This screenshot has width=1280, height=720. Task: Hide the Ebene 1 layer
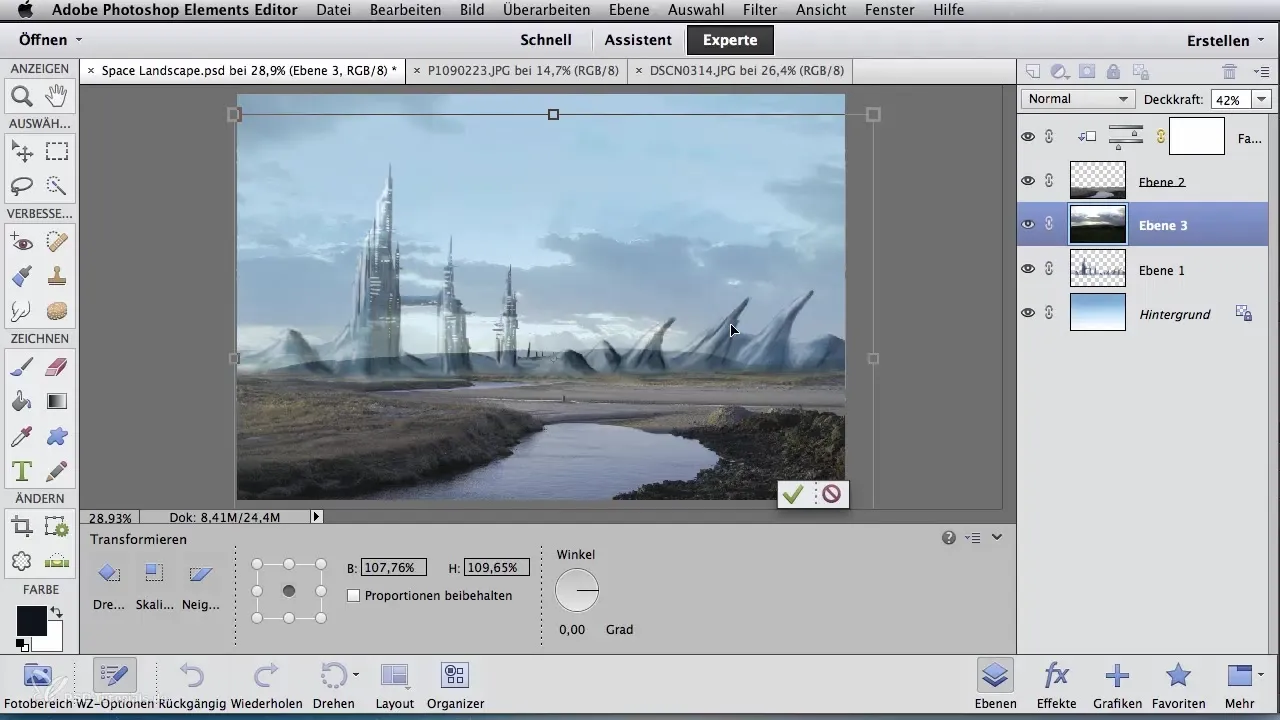pyautogui.click(x=1028, y=268)
